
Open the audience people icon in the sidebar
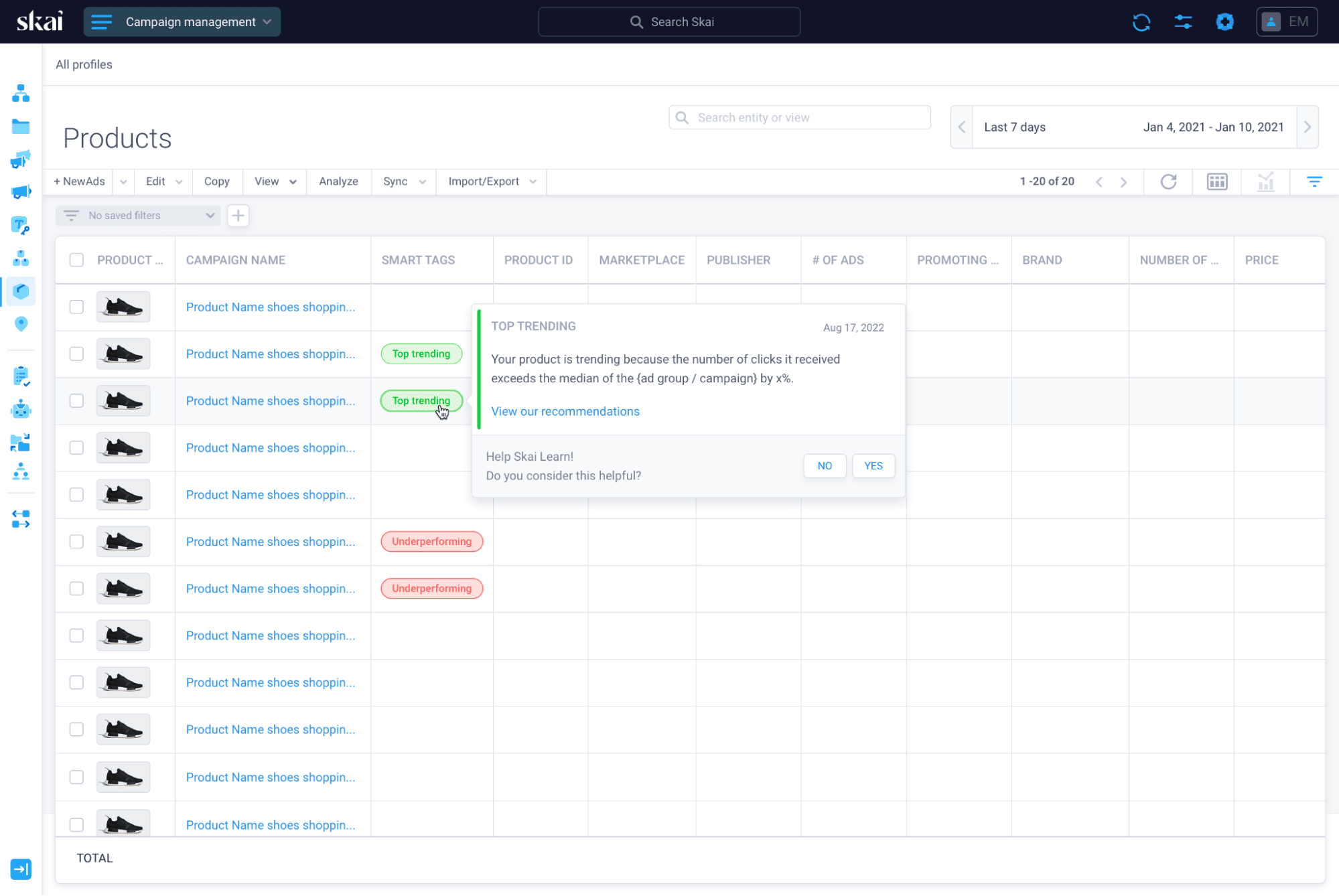tap(21, 472)
